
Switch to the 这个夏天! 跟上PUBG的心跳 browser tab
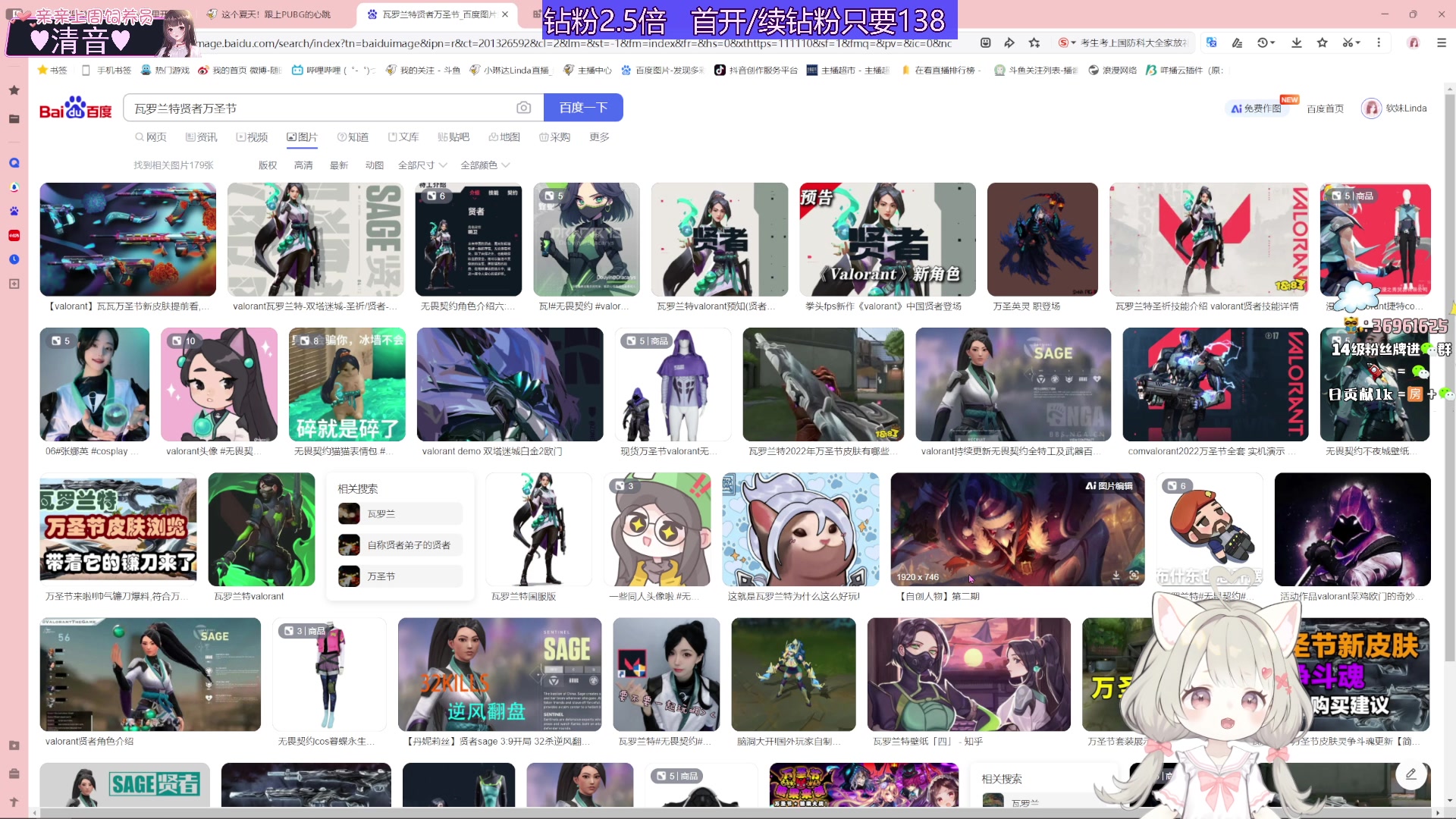pos(276,14)
